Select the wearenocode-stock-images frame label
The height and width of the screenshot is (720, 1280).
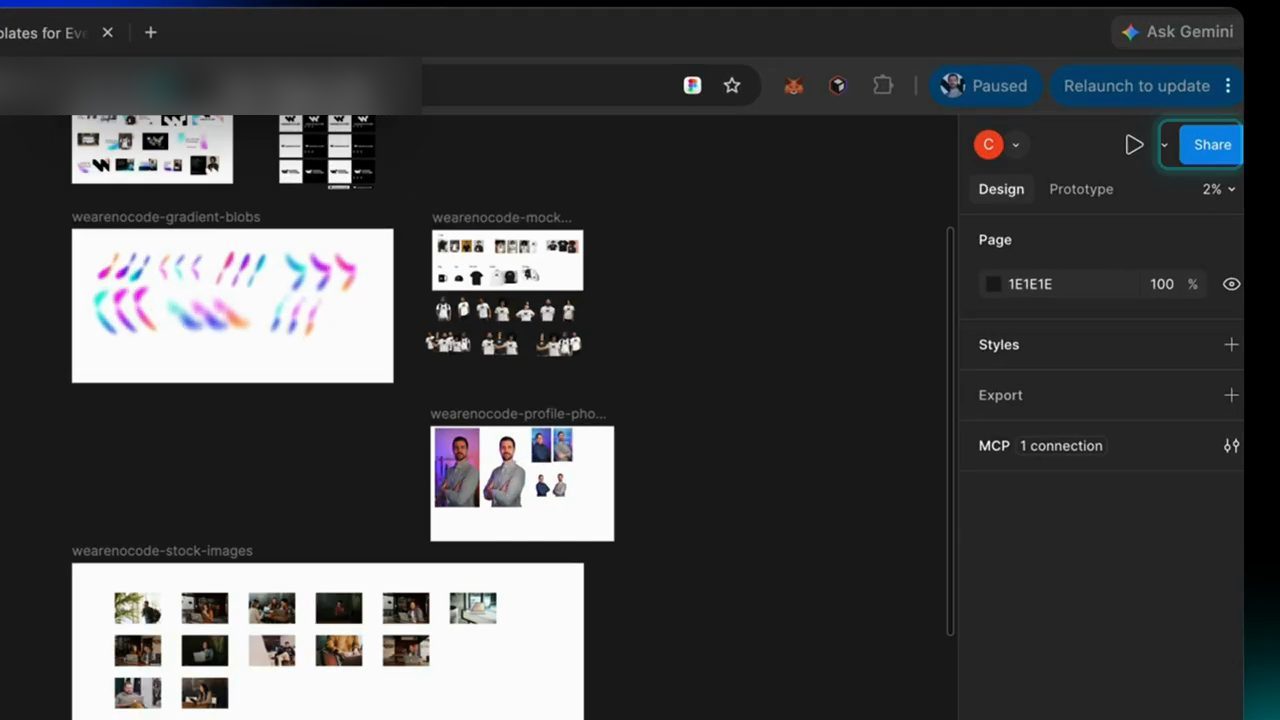(x=162, y=551)
